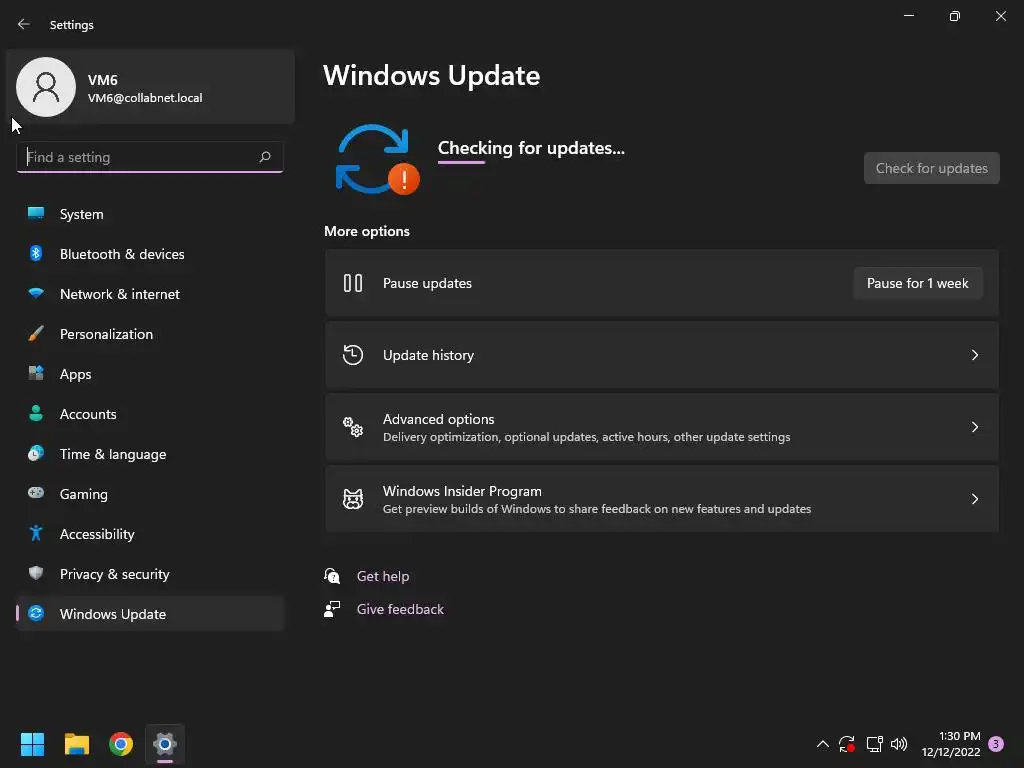Click the Checking for updates status text
1024x768 pixels.
[531, 148]
